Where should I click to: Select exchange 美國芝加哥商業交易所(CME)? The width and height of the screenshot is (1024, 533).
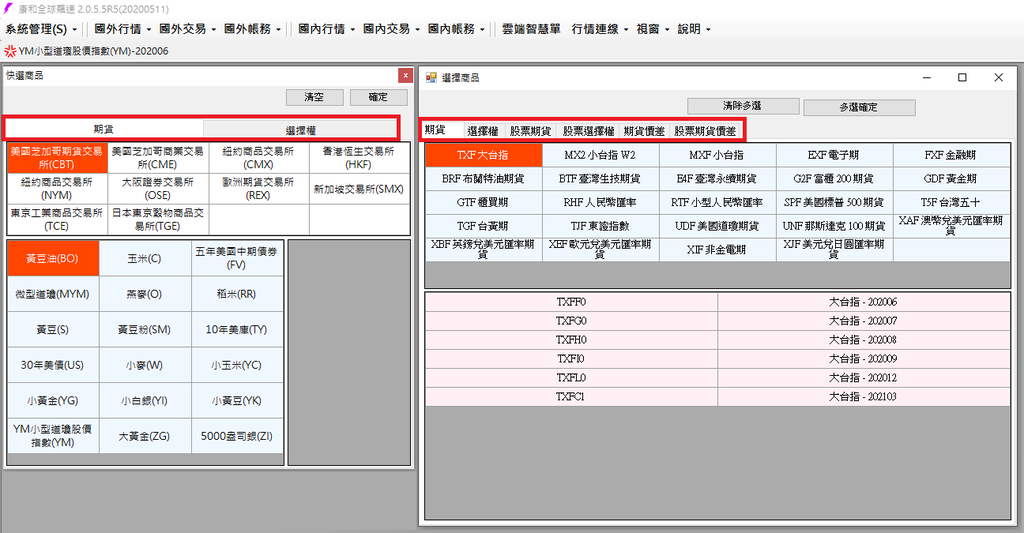(x=158, y=158)
